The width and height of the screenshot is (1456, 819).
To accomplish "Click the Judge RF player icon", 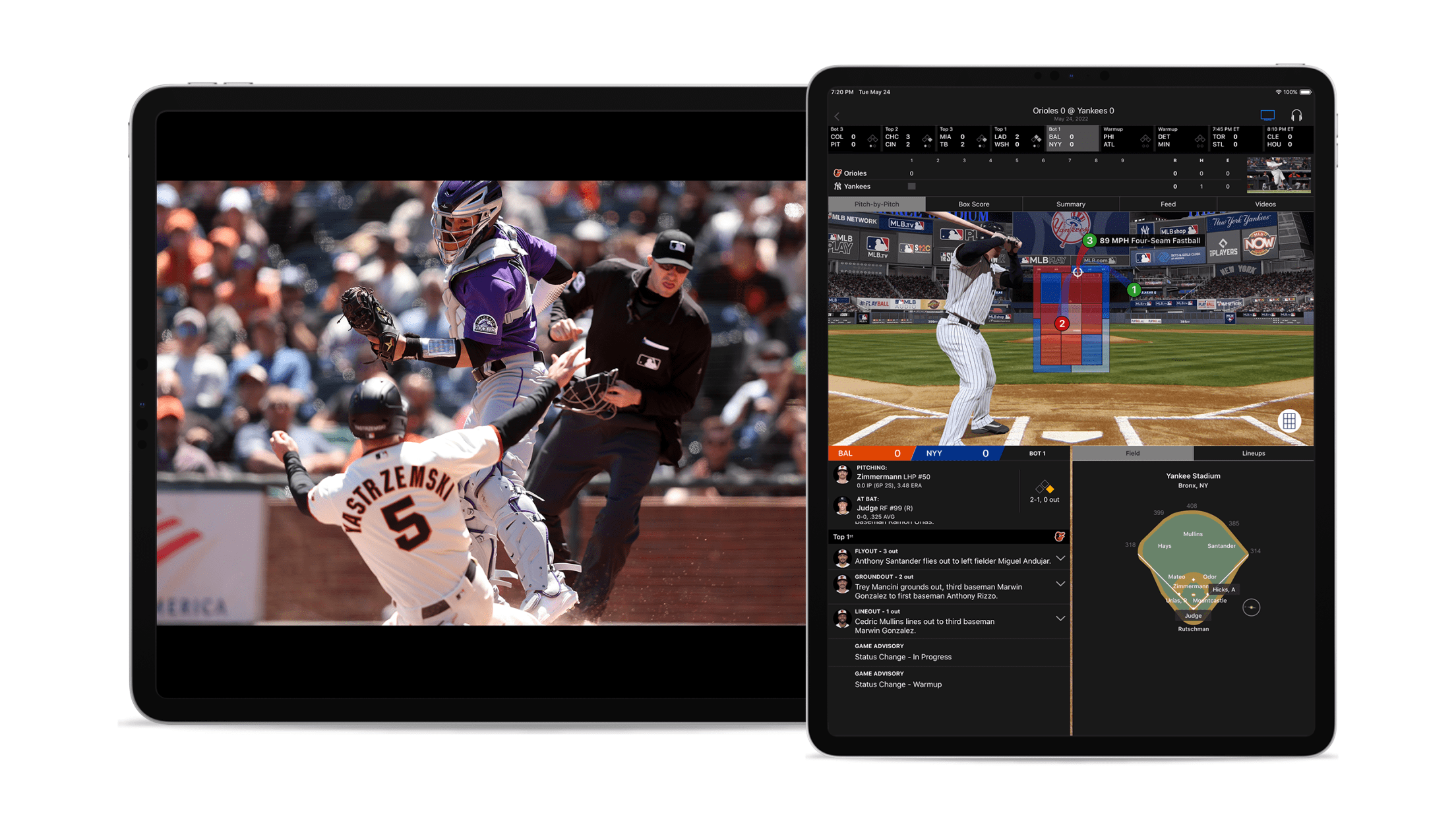I will [843, 510].
